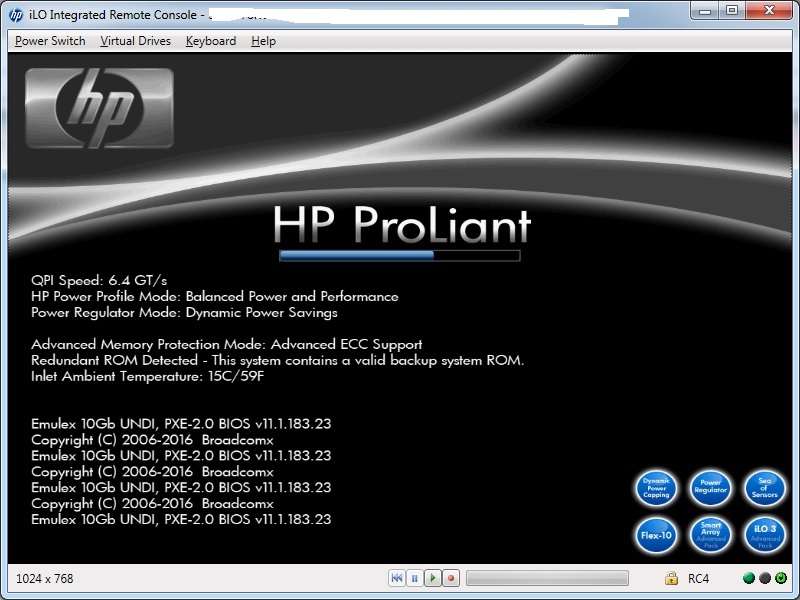Click the HP Power Profile Mode line

(x=215, y=296)
